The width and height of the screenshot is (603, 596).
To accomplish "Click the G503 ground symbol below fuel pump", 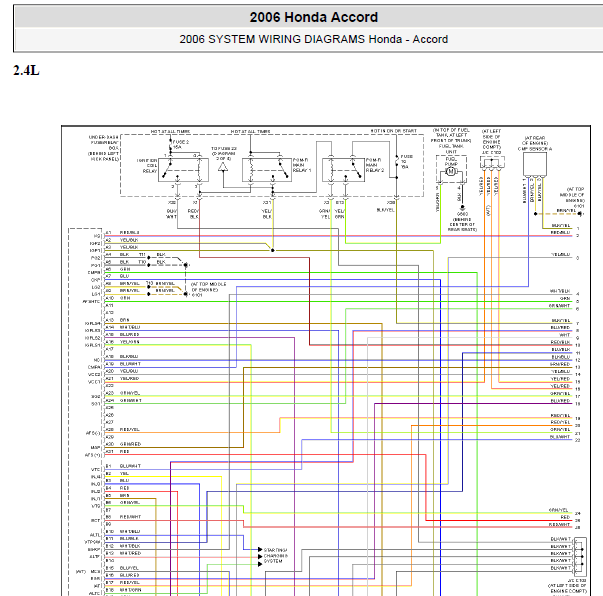I will (x=462, y=207).
